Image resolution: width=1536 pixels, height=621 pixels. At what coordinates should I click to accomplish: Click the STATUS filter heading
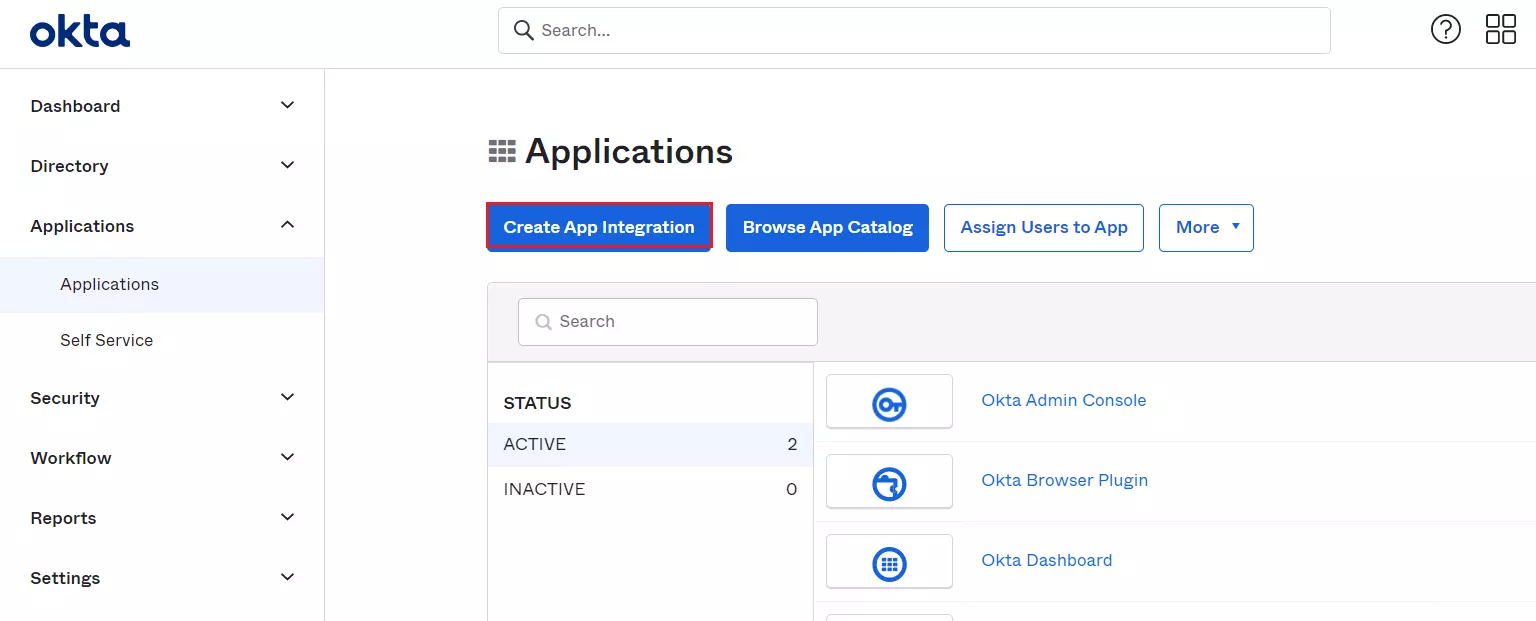537,404
